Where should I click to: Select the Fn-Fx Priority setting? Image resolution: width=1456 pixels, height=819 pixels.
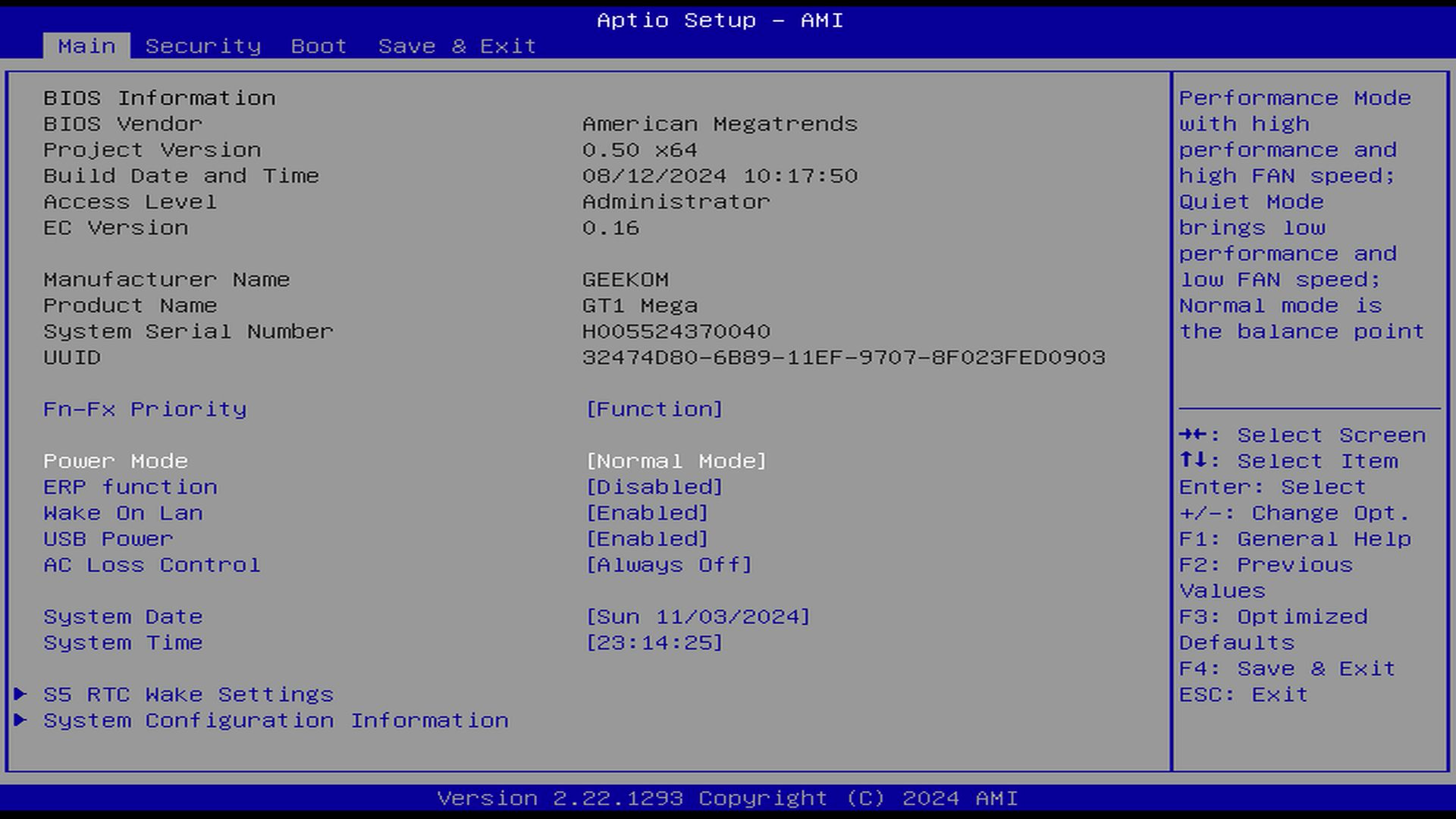click(145, 409)
